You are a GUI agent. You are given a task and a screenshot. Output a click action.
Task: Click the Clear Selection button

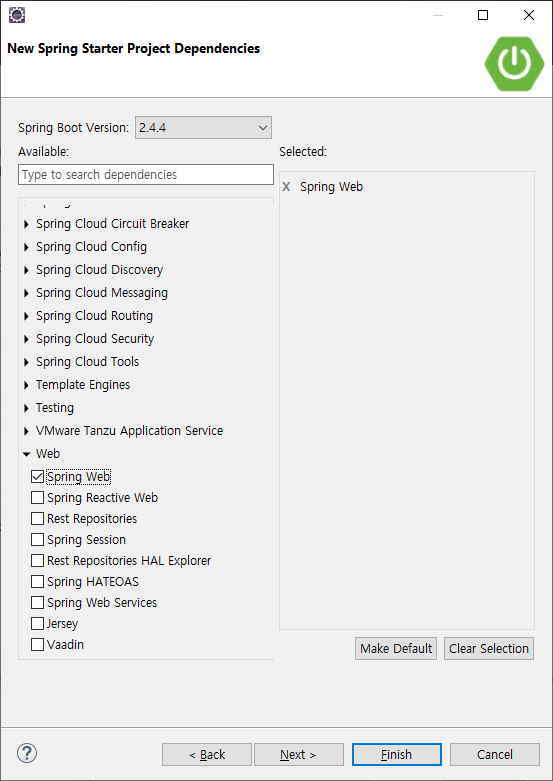[489, 649]
